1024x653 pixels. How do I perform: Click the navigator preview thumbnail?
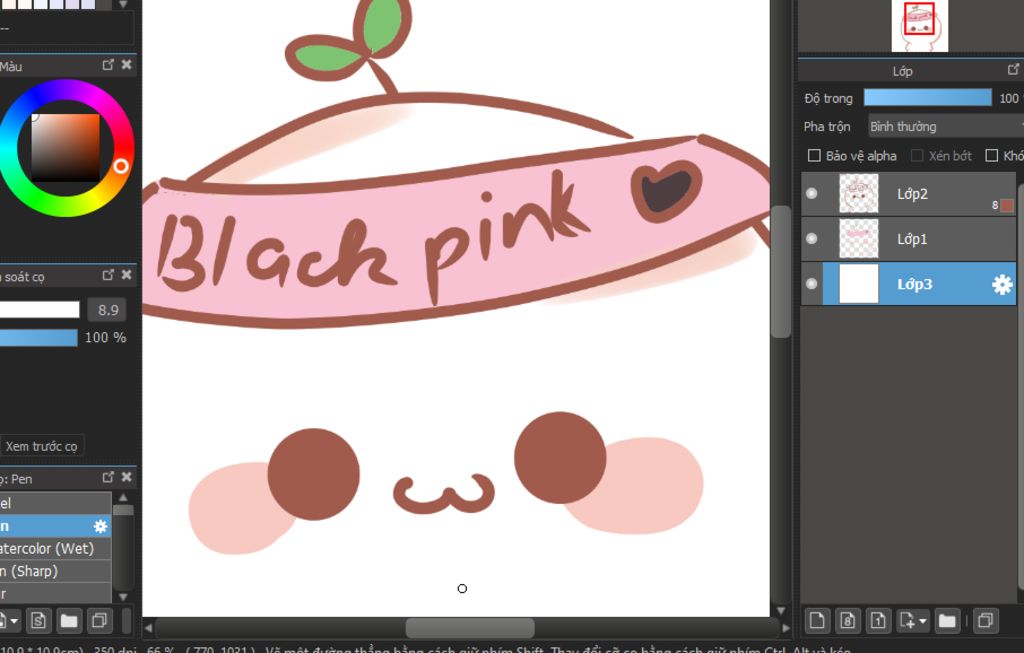[x=920, y=25]
